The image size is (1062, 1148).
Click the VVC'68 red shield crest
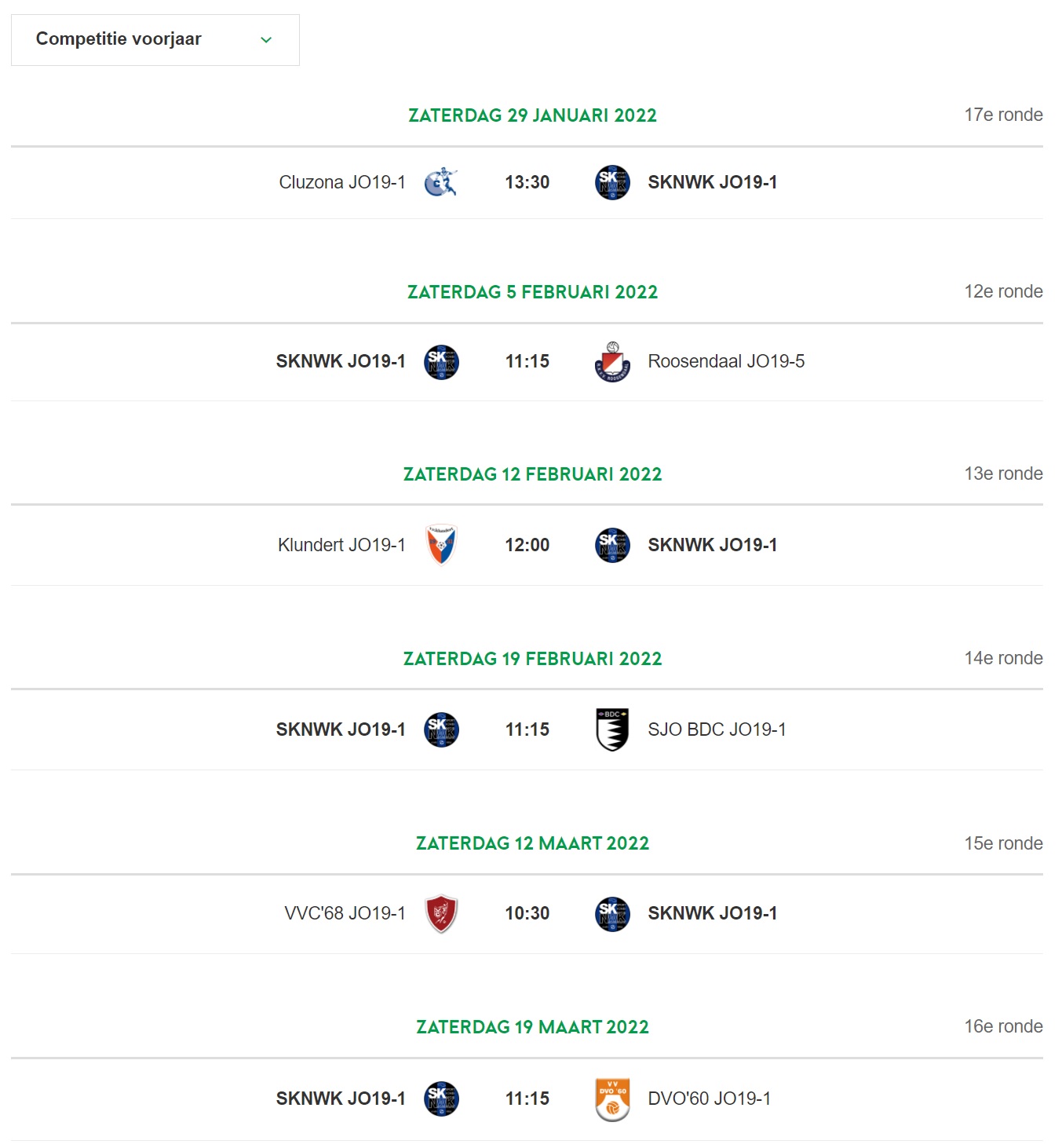441,913
